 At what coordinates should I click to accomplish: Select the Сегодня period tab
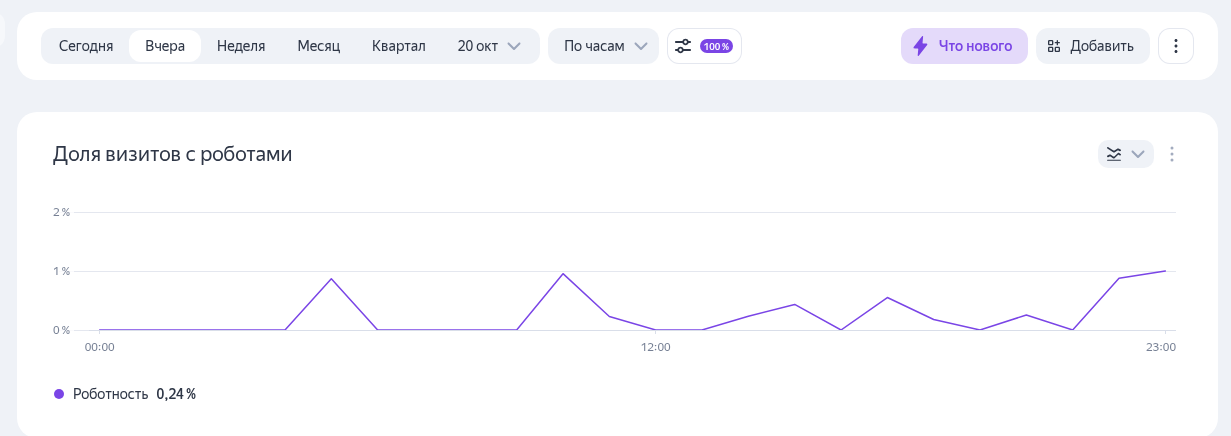click(x=86, y=46)
